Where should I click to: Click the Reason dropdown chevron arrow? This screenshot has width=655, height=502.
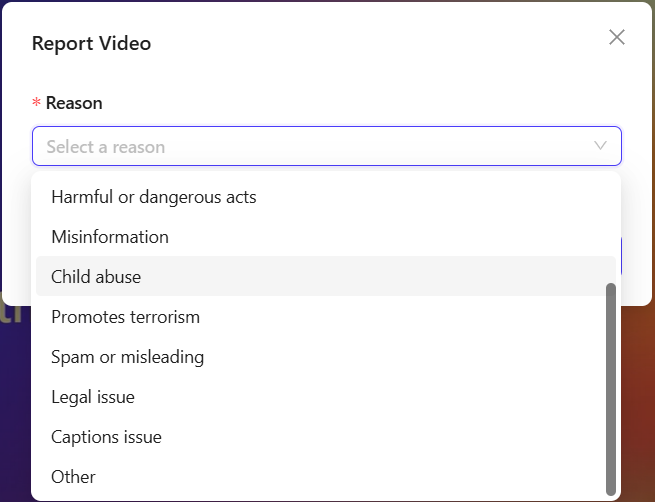coord(600,146)
